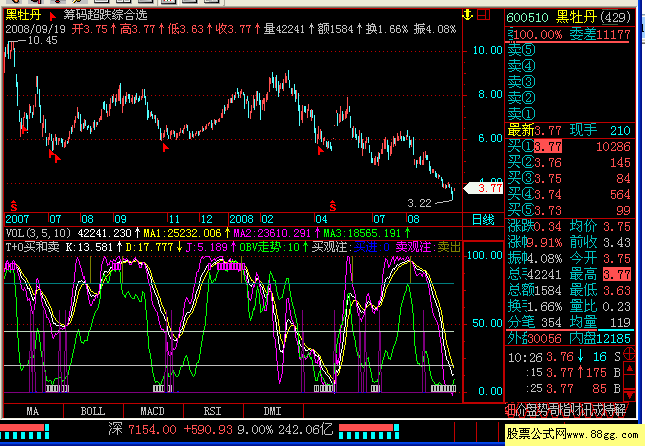Switch to the MA indicator tab
The image size is (645, 446).
pyautogui.click(x=33, y=411)
